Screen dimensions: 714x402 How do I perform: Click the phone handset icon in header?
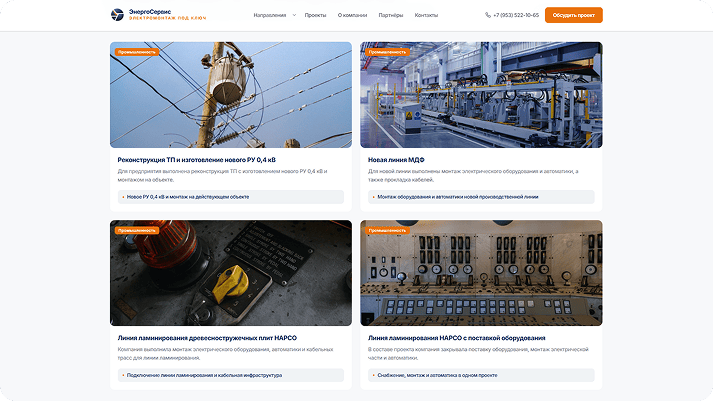488,15
